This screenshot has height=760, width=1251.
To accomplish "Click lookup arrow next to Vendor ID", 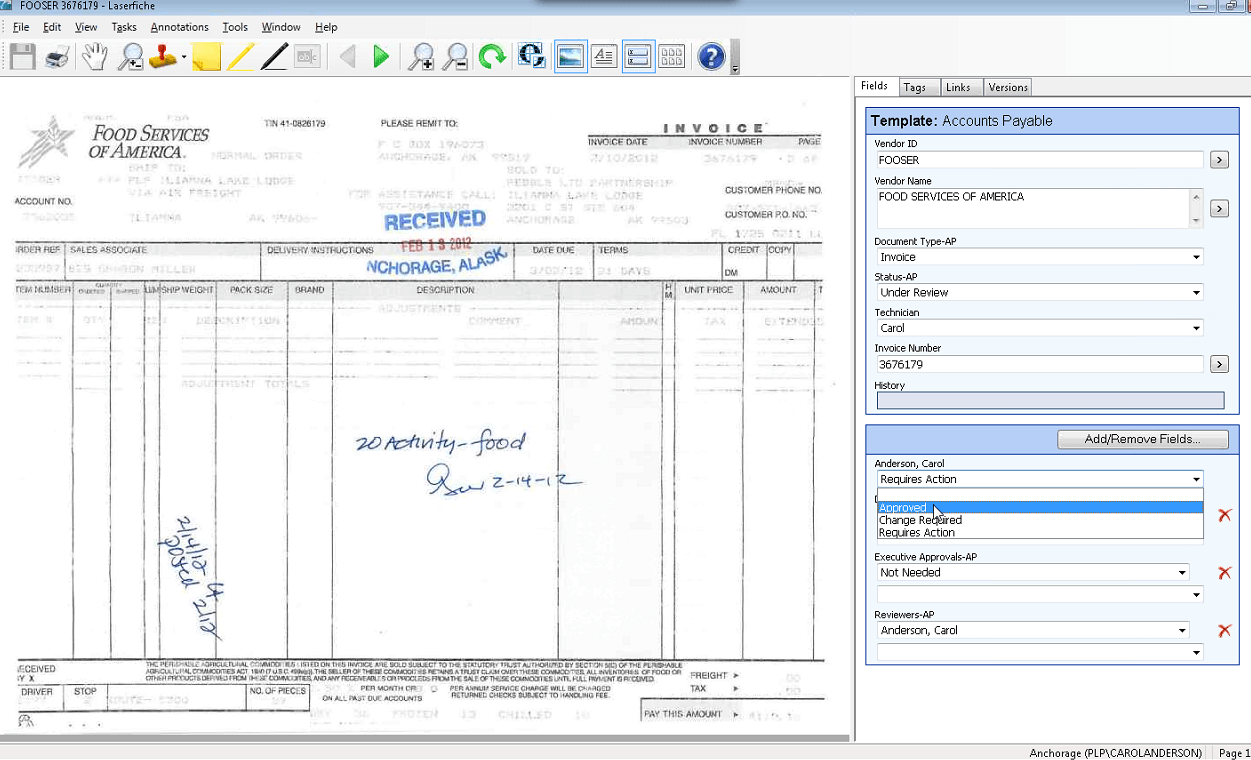I will click(1219, 159).
